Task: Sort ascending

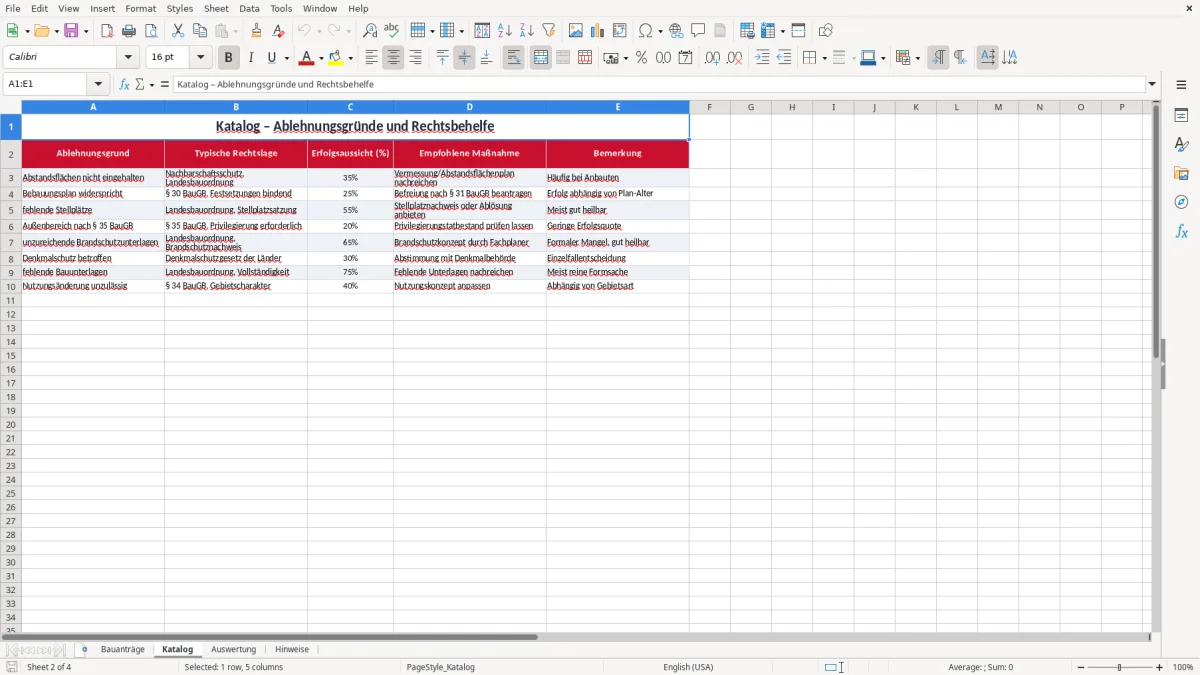Action: point(504,31)
